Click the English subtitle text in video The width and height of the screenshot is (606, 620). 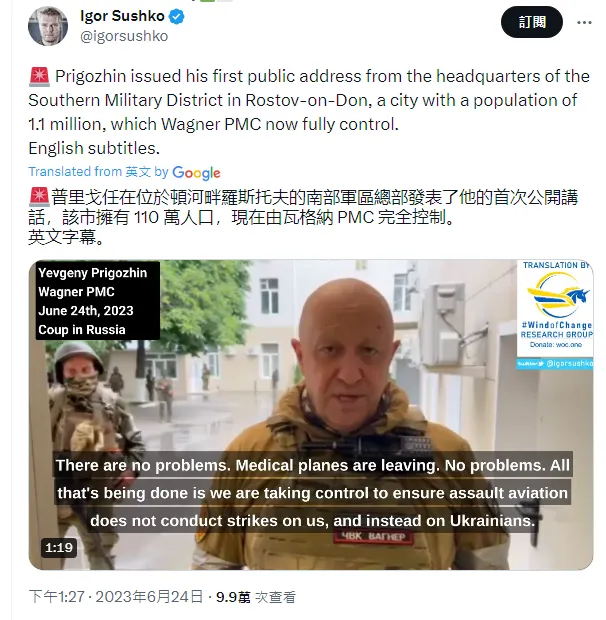click(313, 493)
